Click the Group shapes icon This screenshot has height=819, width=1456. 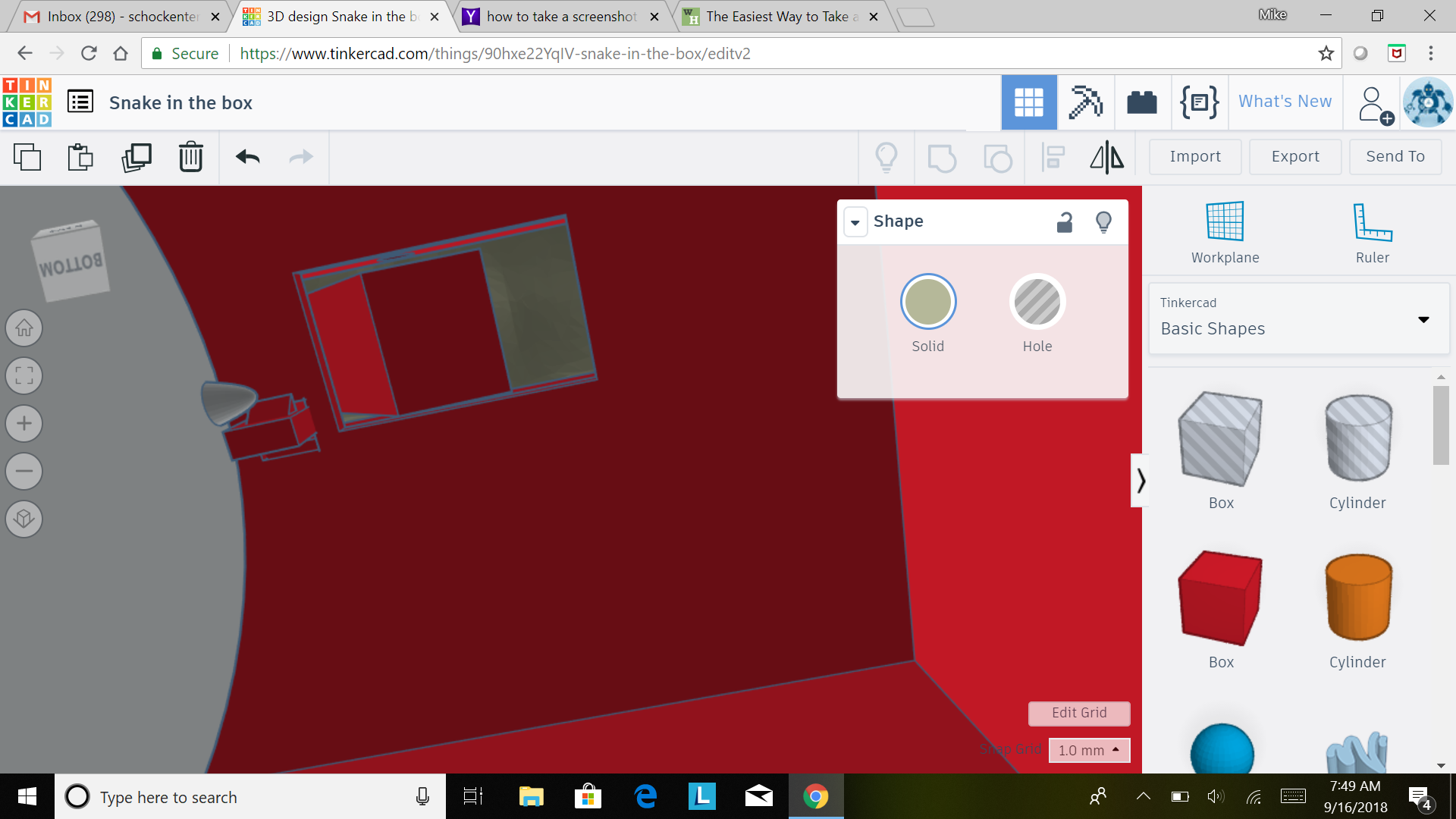[942, 158]
